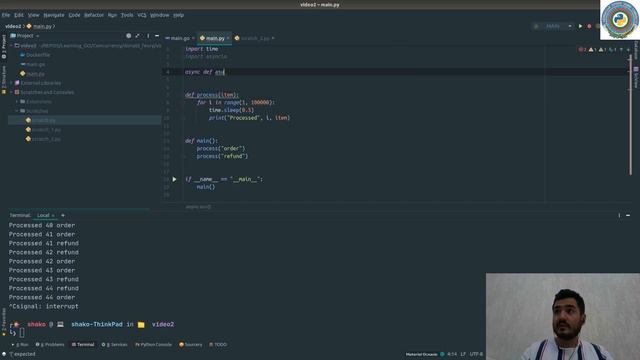
Task: Open the Services tool window button
Action: point(114,344)
